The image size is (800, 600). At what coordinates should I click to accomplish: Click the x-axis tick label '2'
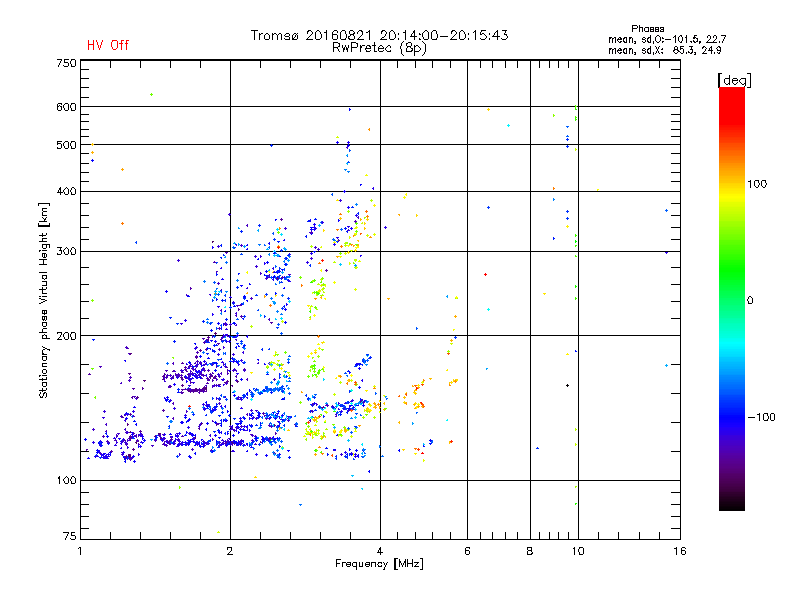230,551
